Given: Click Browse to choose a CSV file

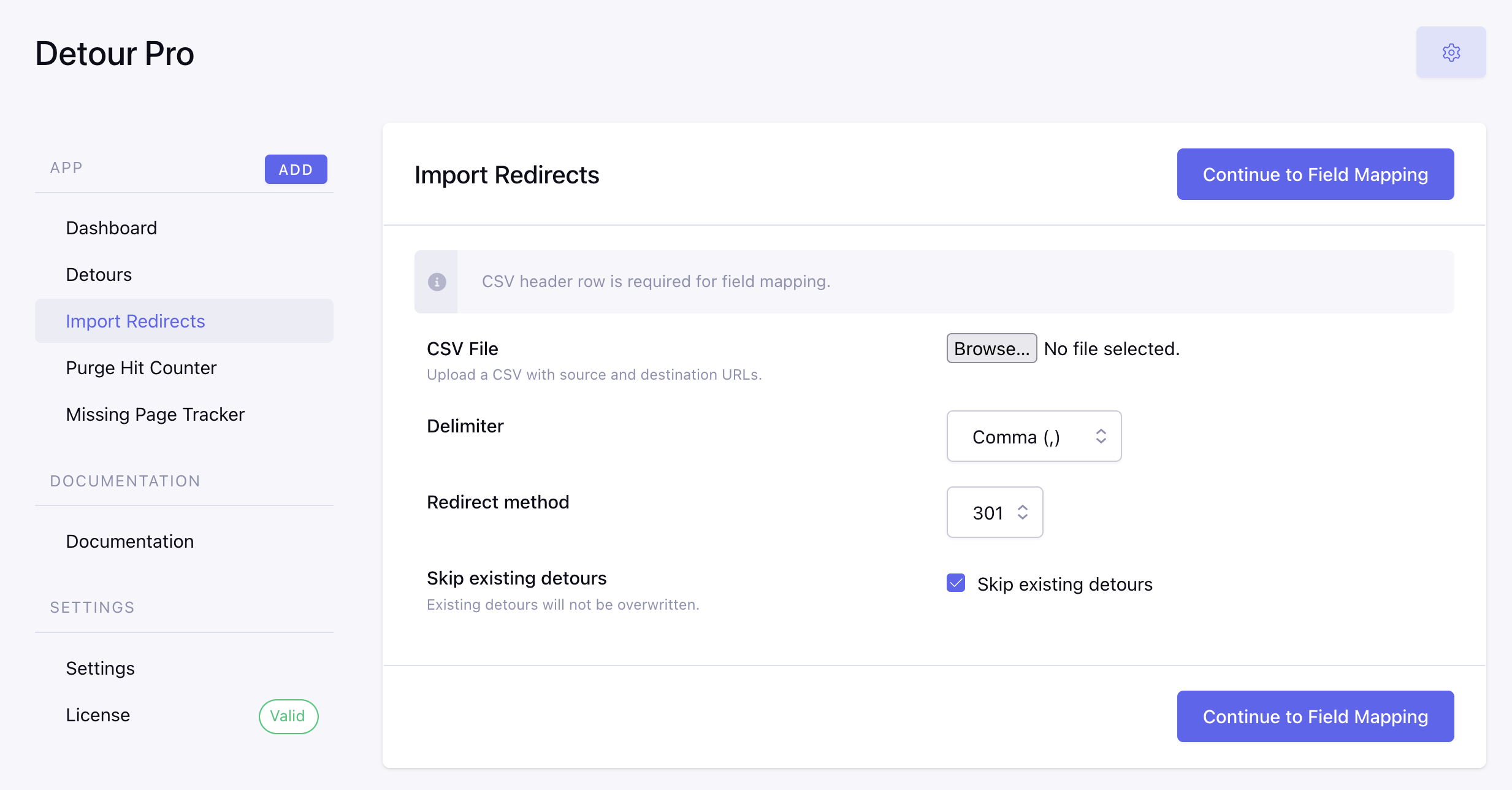Looking at the screenshot, I should [991, 348].
